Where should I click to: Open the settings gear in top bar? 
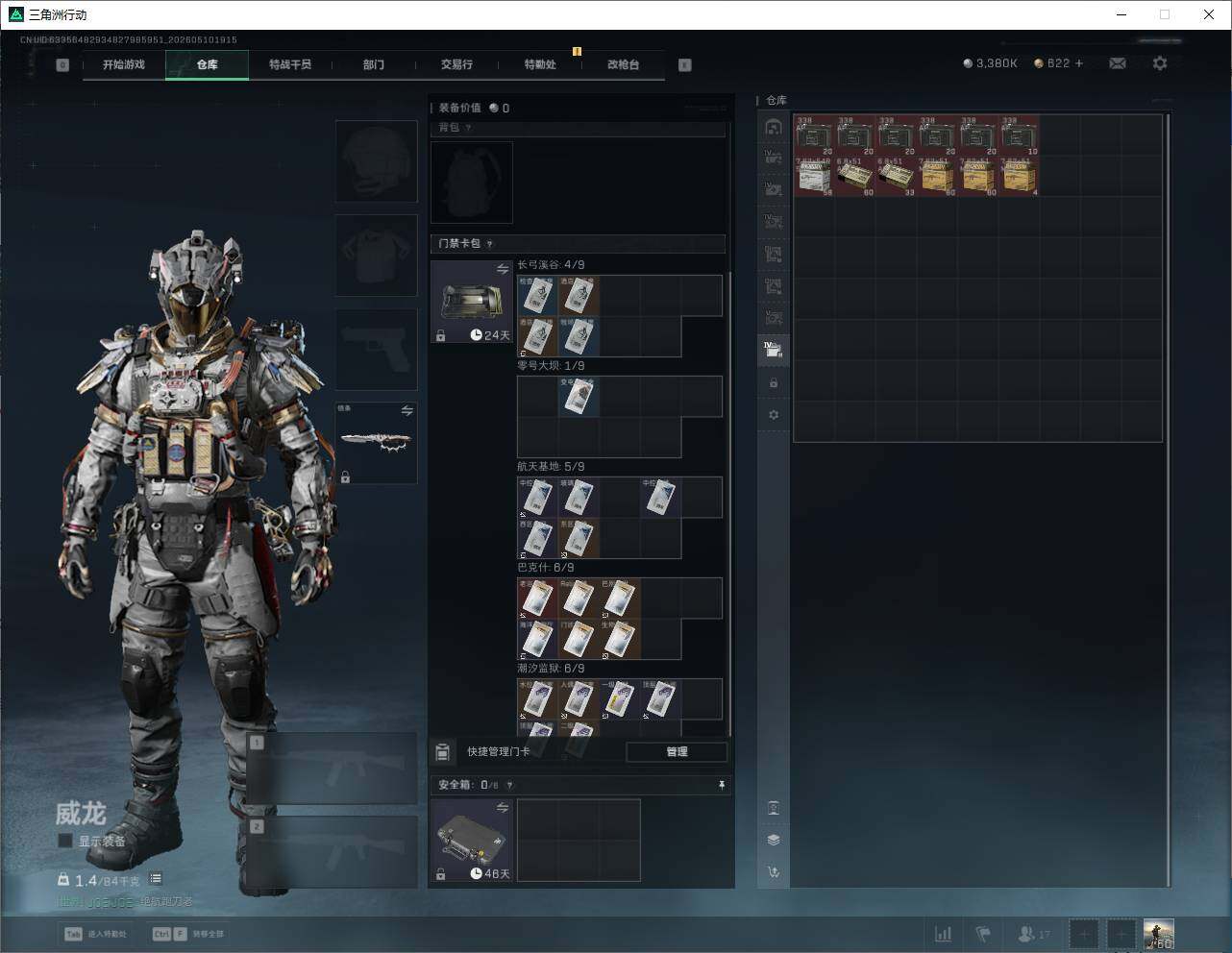1160,63
